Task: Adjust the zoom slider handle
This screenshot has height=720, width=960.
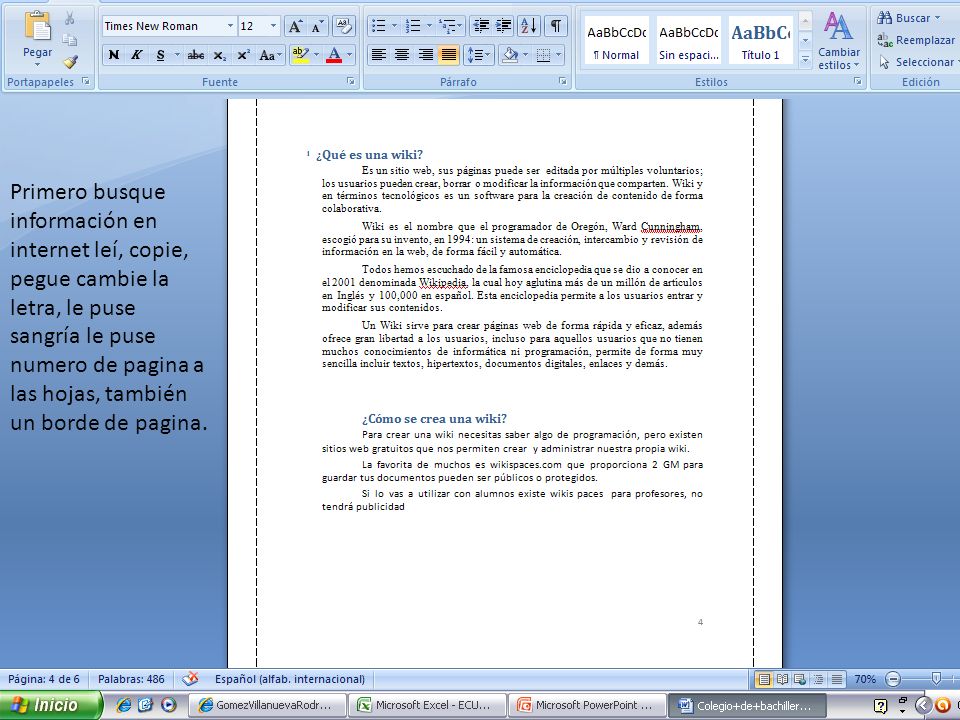Action: pos(936,679)
